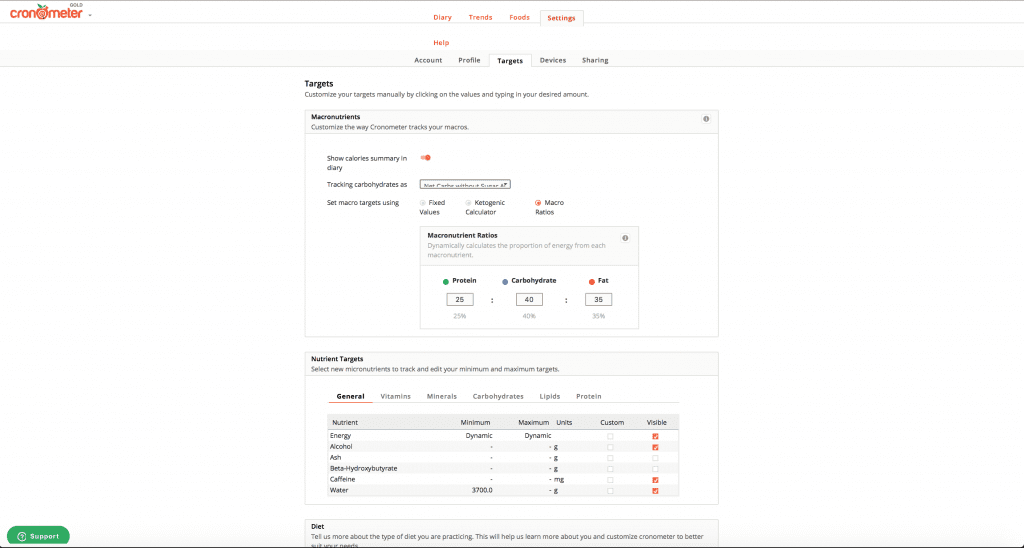Open the Macronutrients info icon
Viewport: 1024px width, 548px height.
[706, 119]
